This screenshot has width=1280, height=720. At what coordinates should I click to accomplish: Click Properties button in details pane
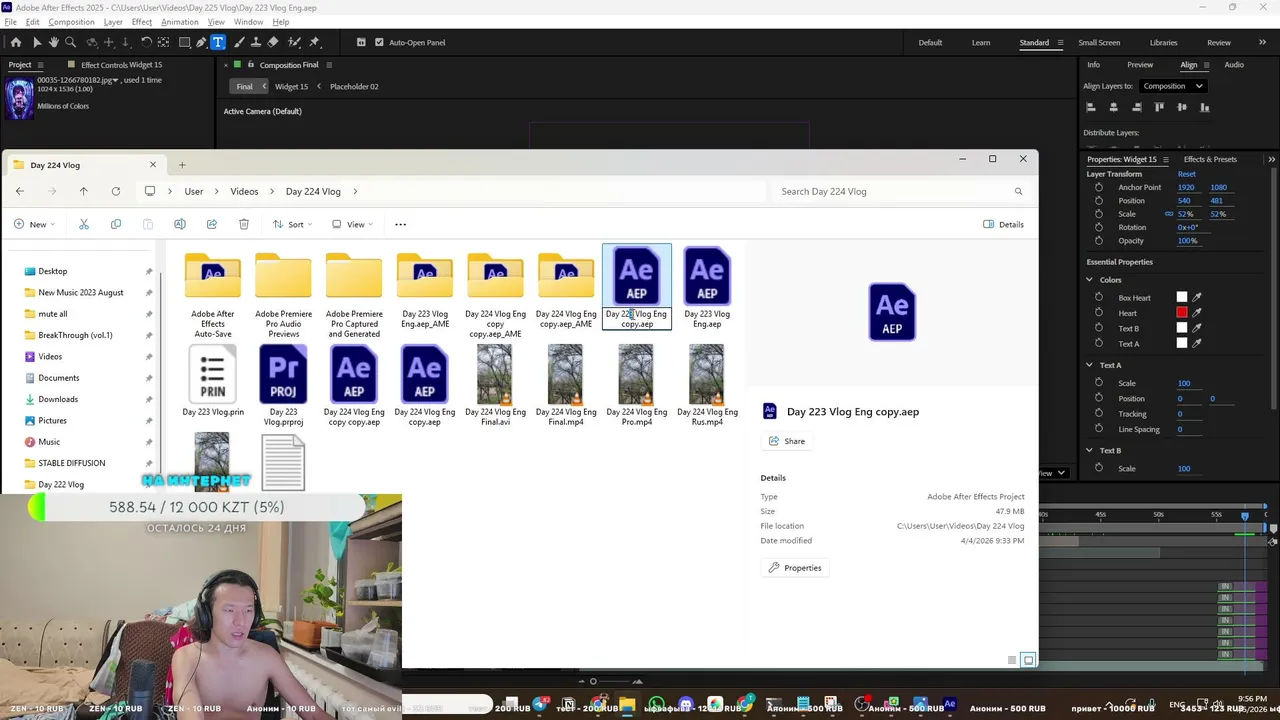pyautogui.click(x=795, y=568)
